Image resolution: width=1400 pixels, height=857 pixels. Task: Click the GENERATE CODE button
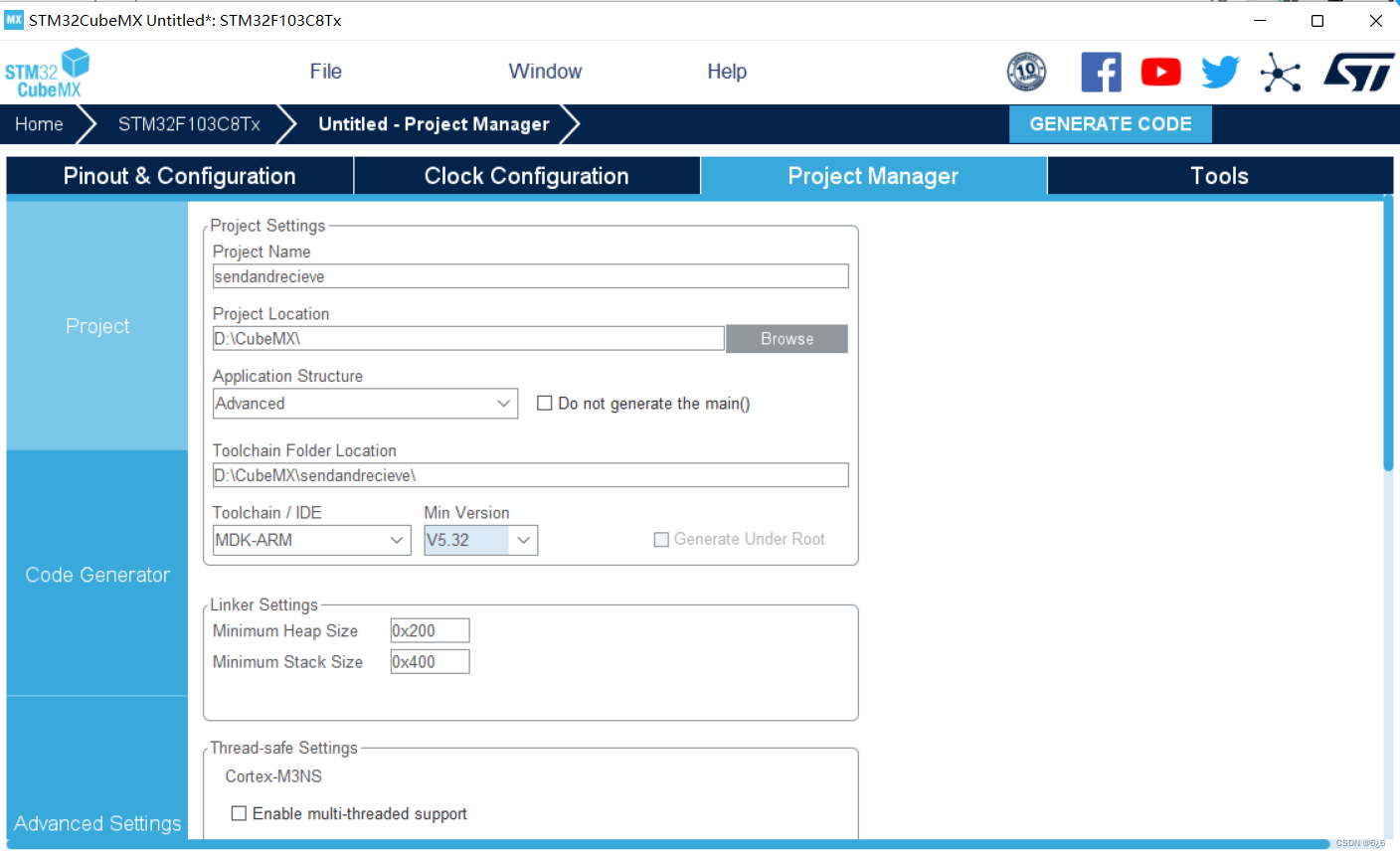1111,124
